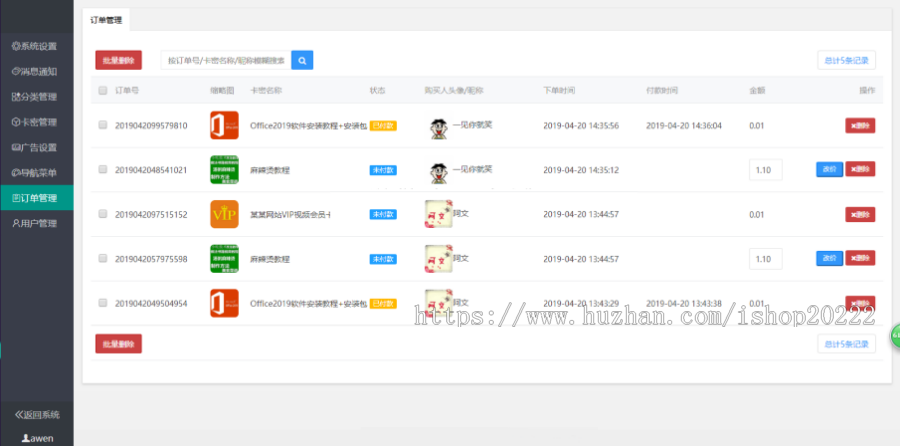Open 系统设置 in the sidebar
900x446 pixels.
(37, 46)
